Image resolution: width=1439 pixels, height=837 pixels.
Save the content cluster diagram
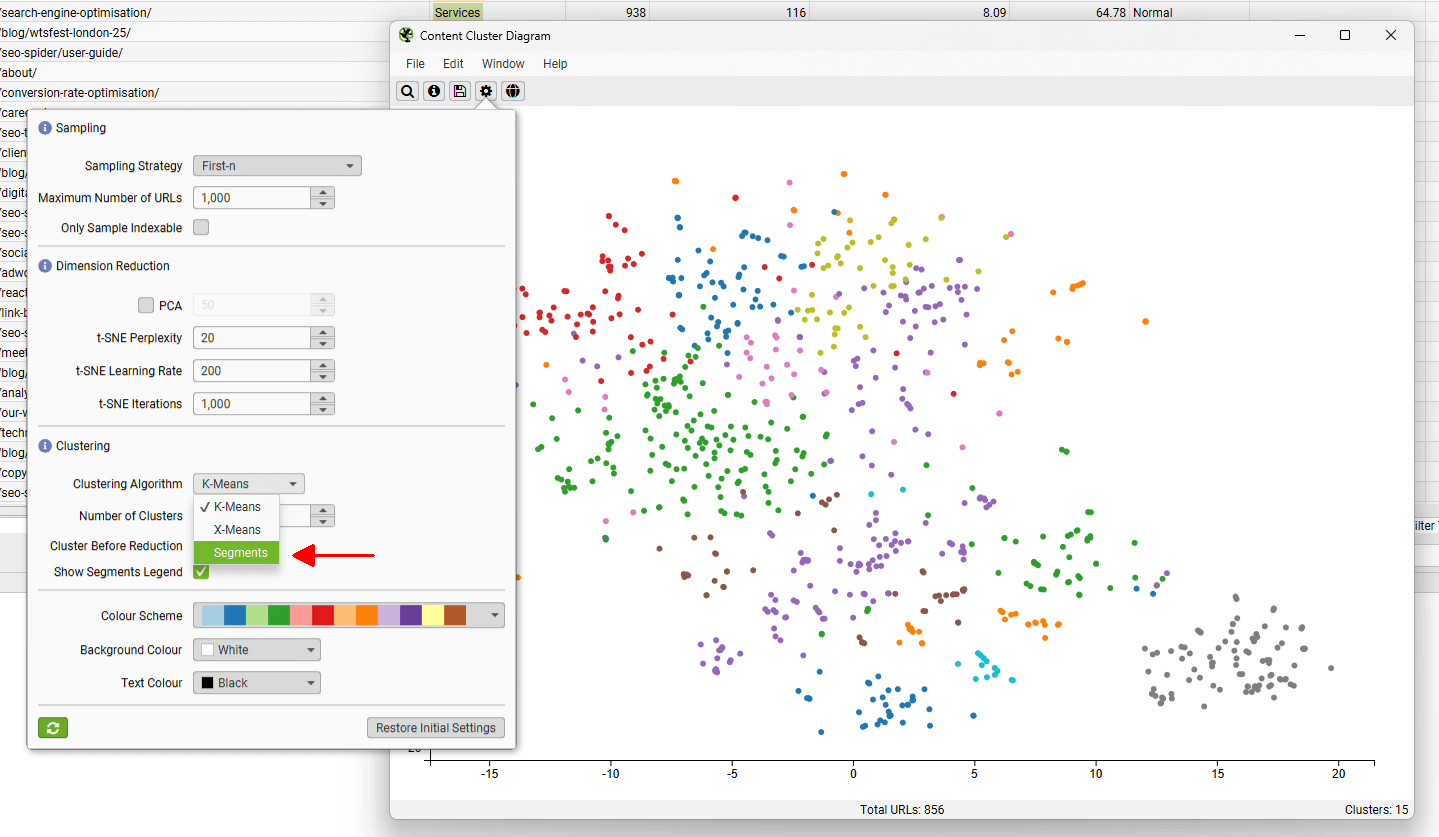(x=459, y=91)
